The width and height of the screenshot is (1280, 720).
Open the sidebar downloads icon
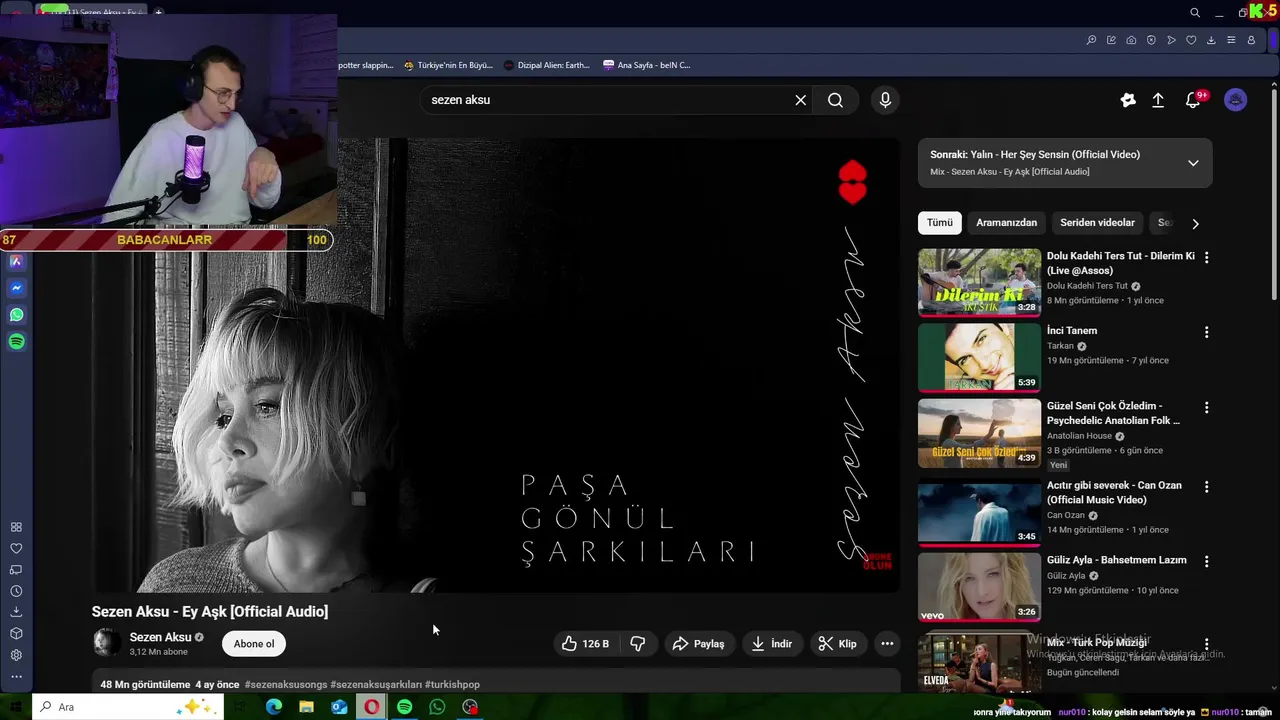pyautogui.click(x=16, y=612)
